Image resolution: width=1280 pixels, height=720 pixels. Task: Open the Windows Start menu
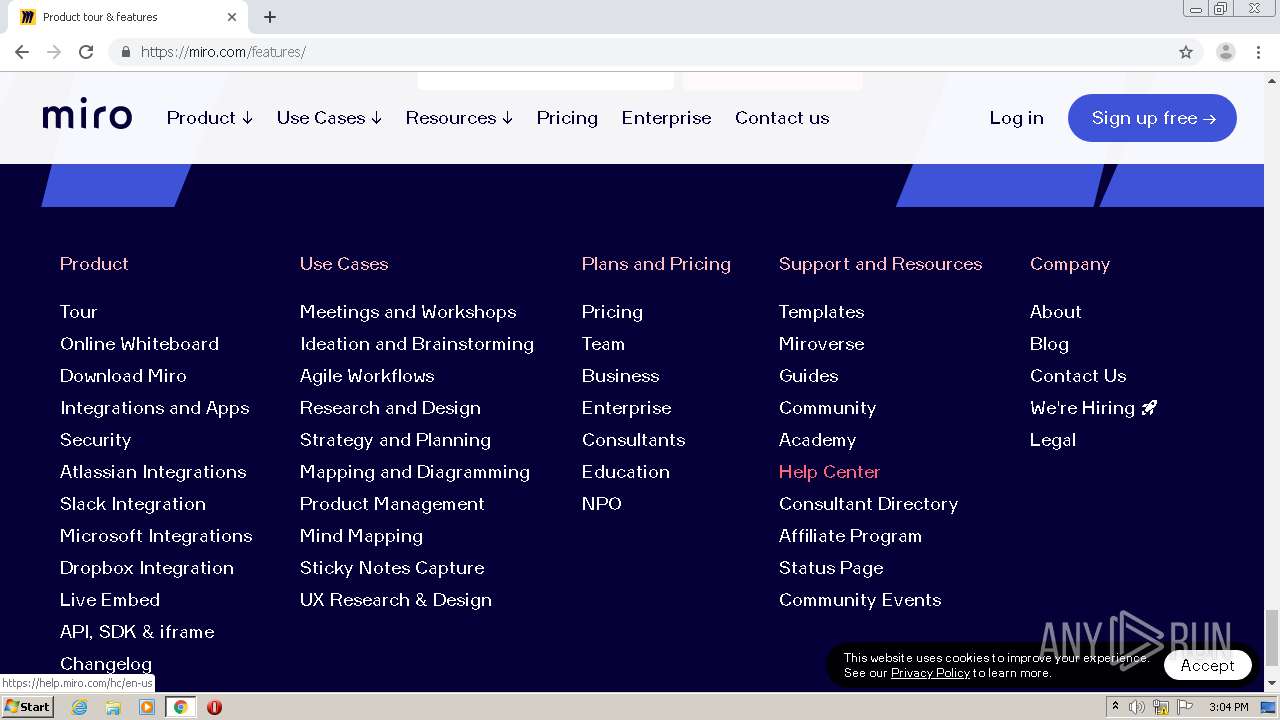[27, 707]
